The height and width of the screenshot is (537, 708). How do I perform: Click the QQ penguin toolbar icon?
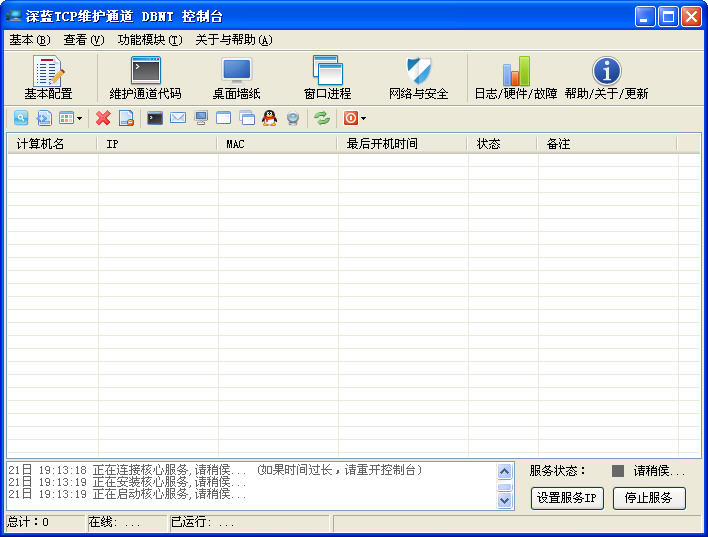(269, 118)
